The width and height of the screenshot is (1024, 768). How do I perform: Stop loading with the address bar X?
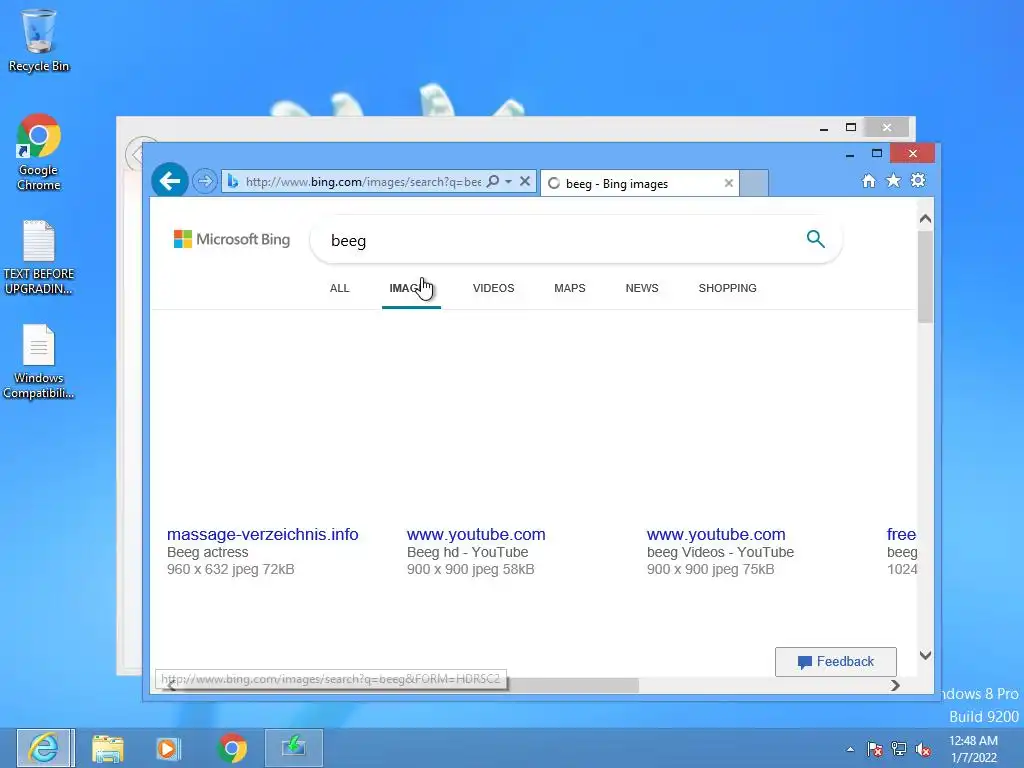click(x=524, y=181)
